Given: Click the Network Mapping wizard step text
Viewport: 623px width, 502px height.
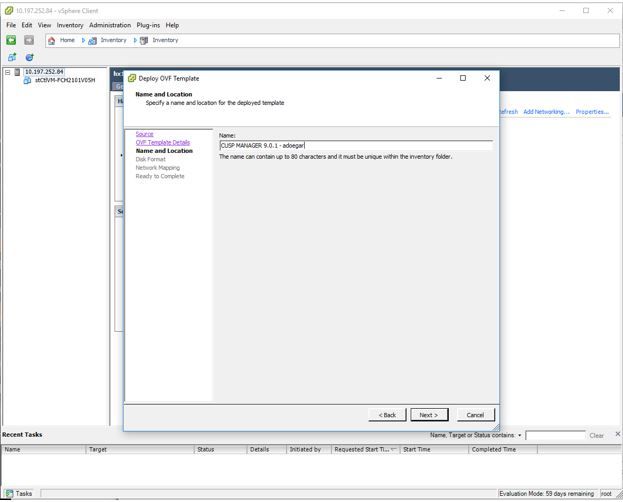Looking at the screenshot, I should (x=158, y=168).
